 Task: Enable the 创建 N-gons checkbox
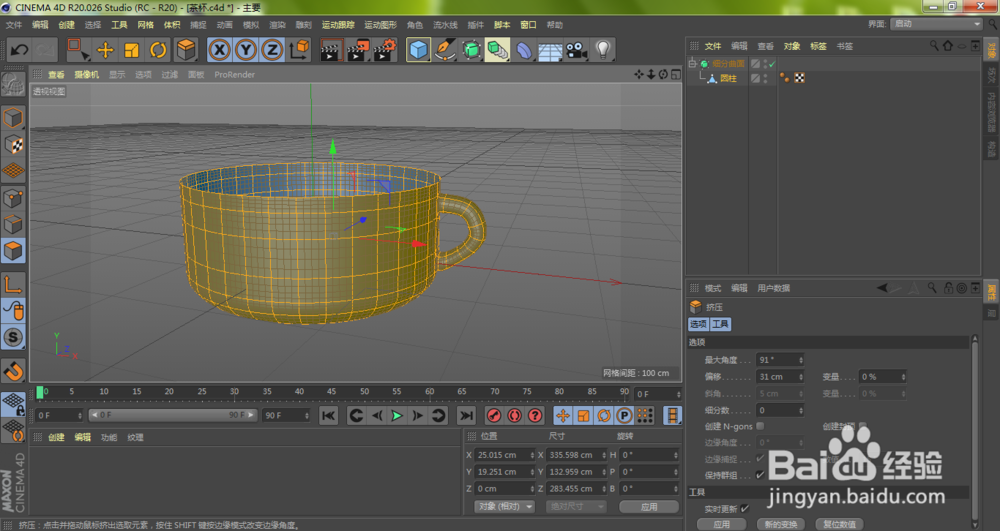coord(760,426)
